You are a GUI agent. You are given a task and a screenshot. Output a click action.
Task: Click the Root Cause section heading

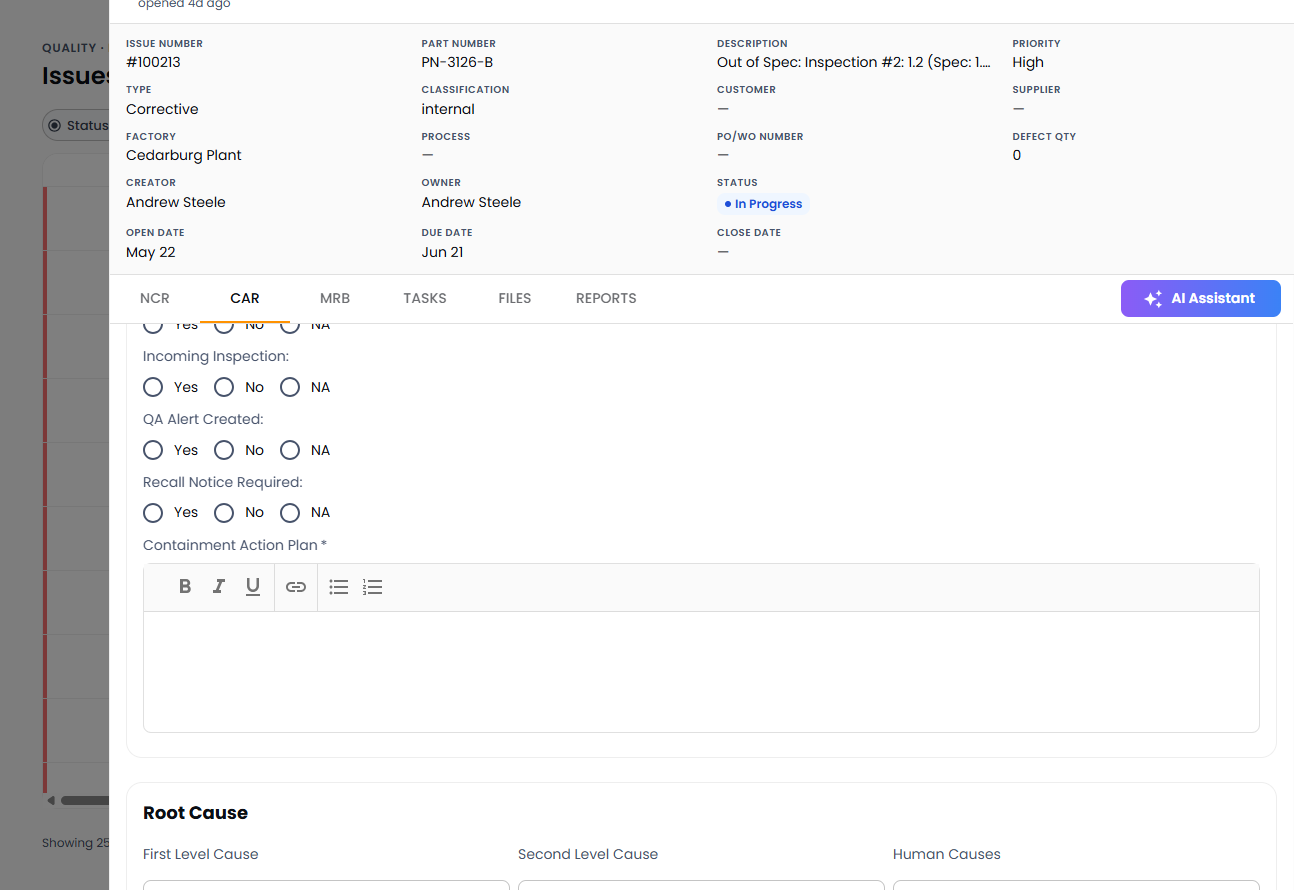[x=195, y=813]
